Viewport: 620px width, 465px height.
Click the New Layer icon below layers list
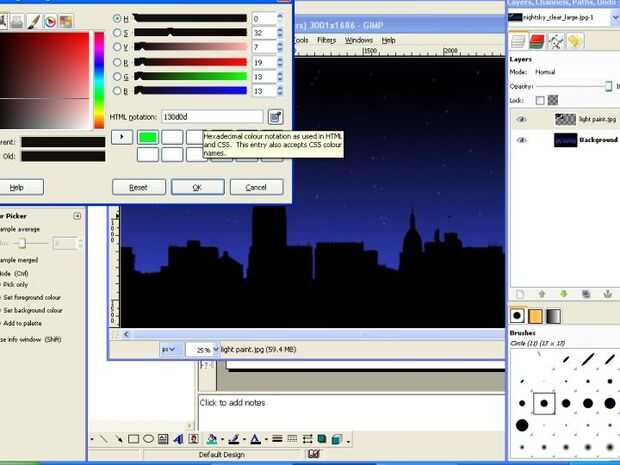(520, 294)
